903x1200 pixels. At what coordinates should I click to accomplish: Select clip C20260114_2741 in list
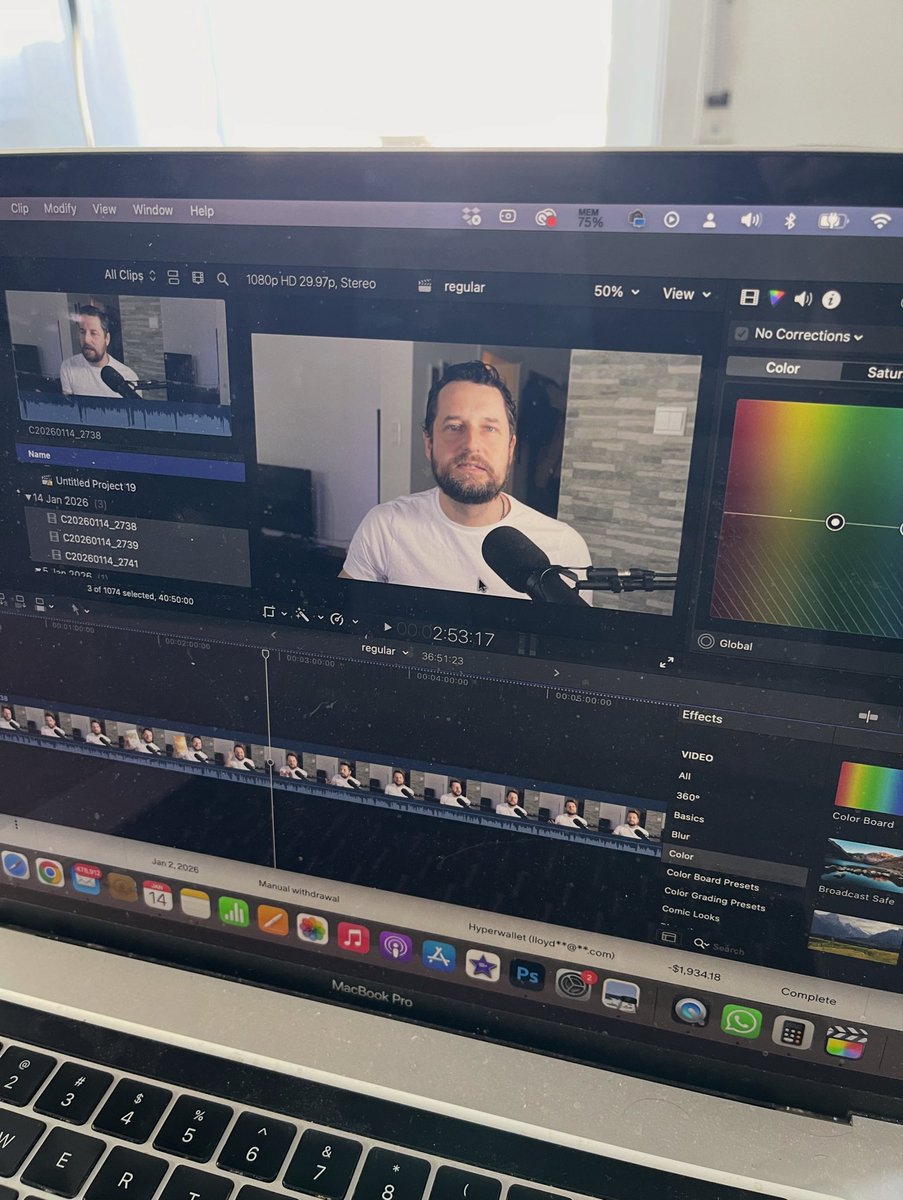pos(103,559)
